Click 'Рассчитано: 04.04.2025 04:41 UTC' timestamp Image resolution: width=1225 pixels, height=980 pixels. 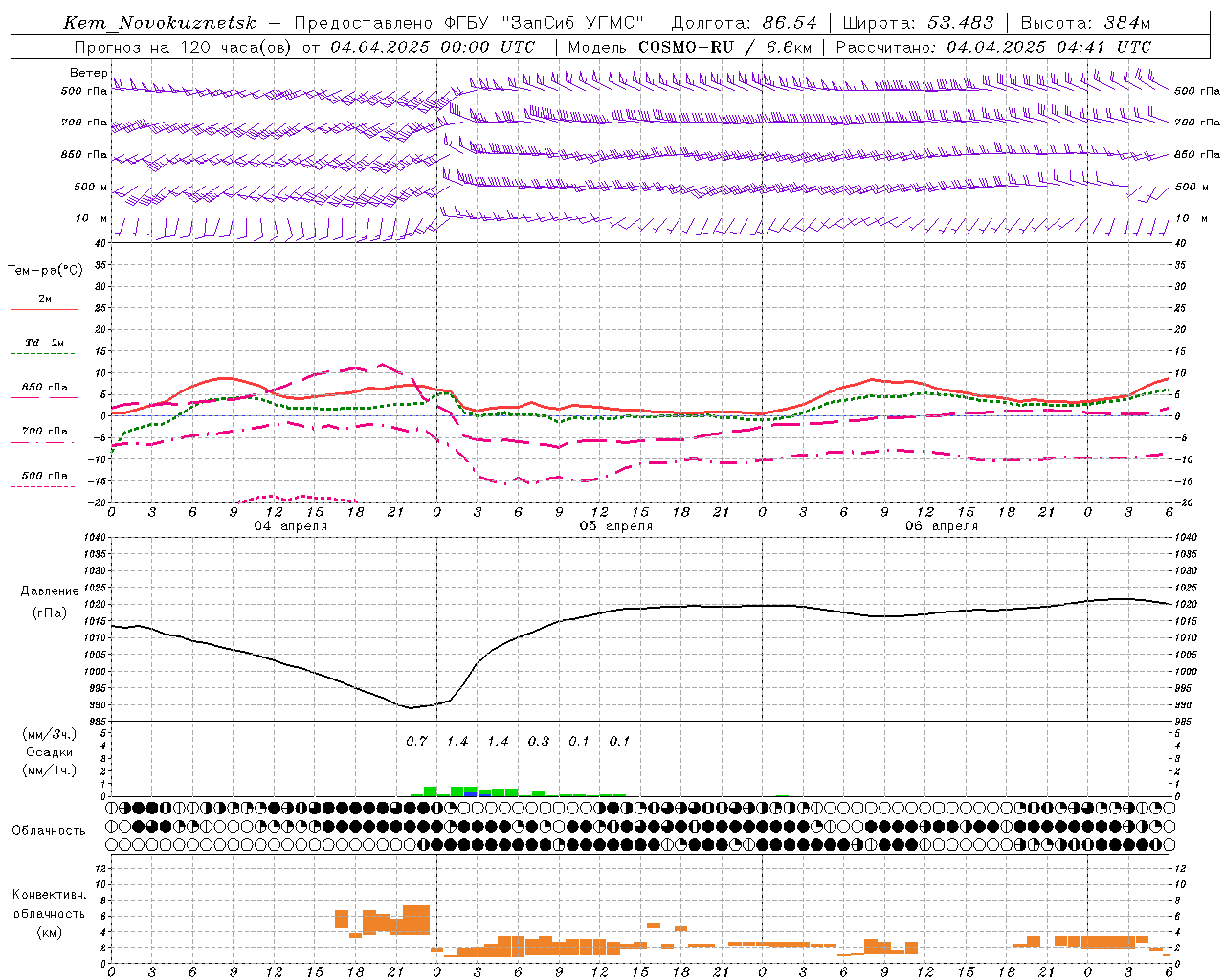tap(993, 47)
